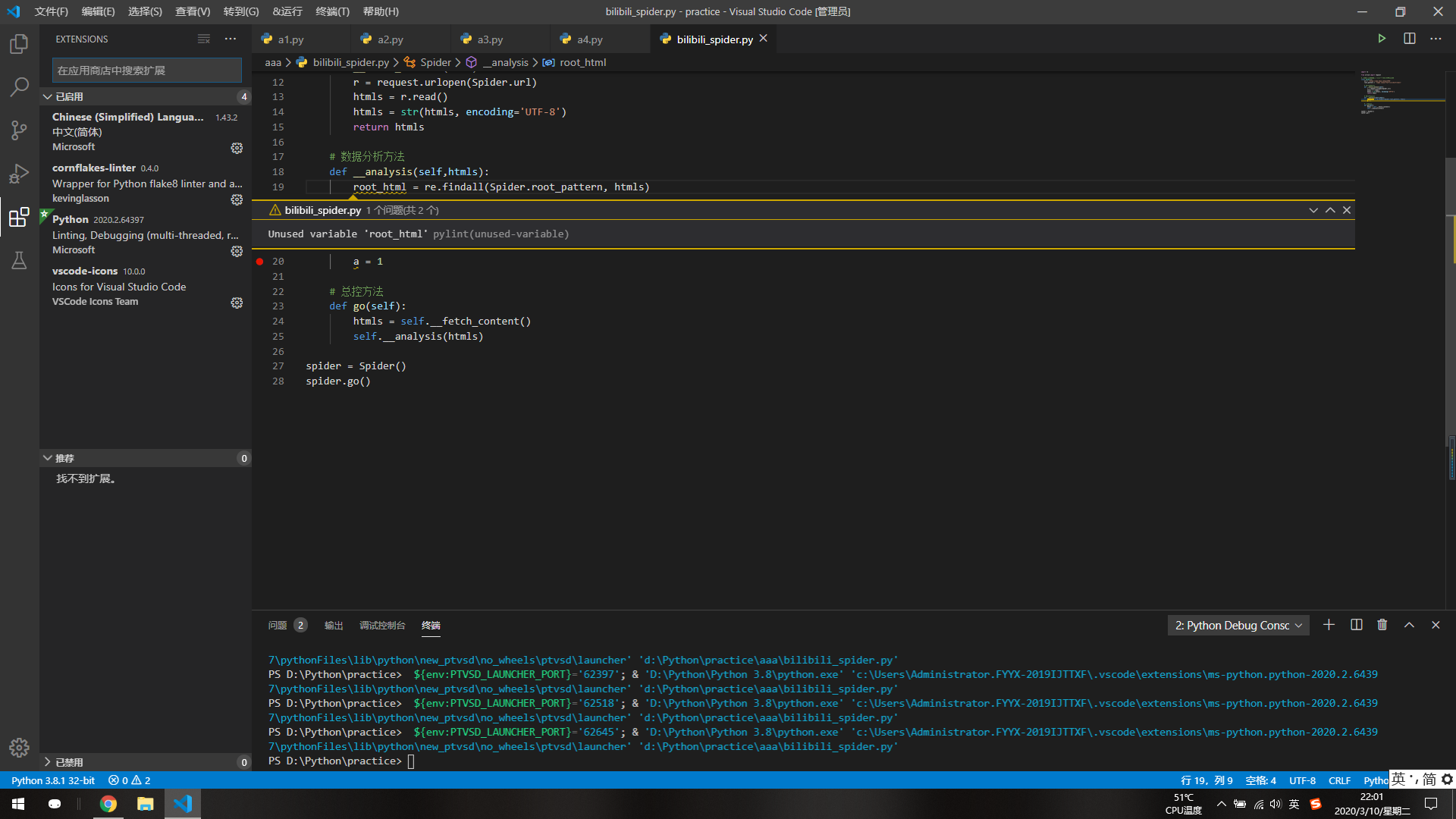
Task: Switch to the 输出 panel tab
Action: [334, 626]
